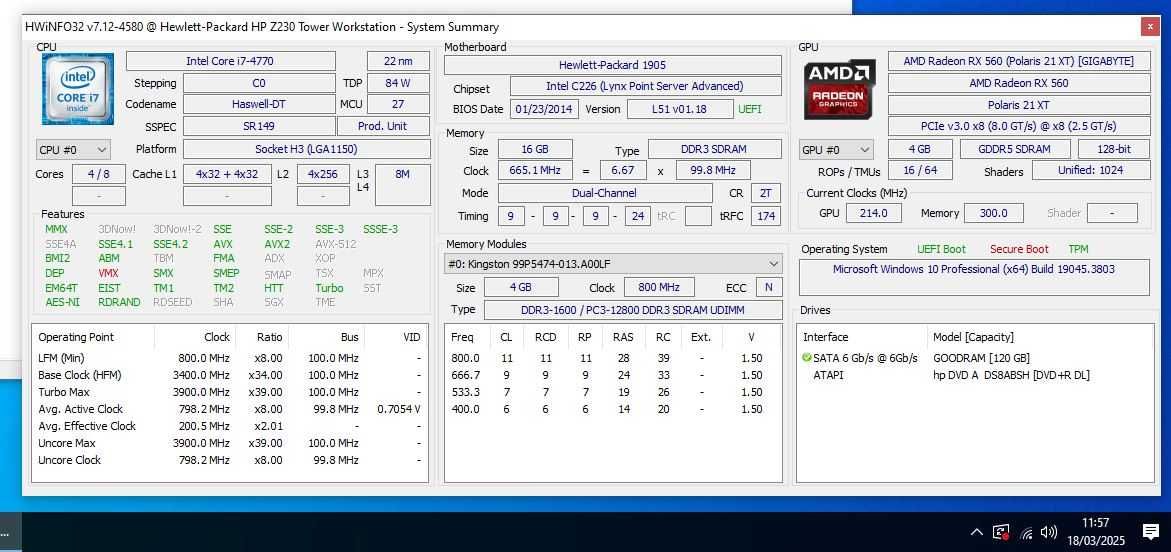This screenshot has width=1171, height=552.
Task: Click the green UEFI label beside BIOS version
Action: [750, 109]
